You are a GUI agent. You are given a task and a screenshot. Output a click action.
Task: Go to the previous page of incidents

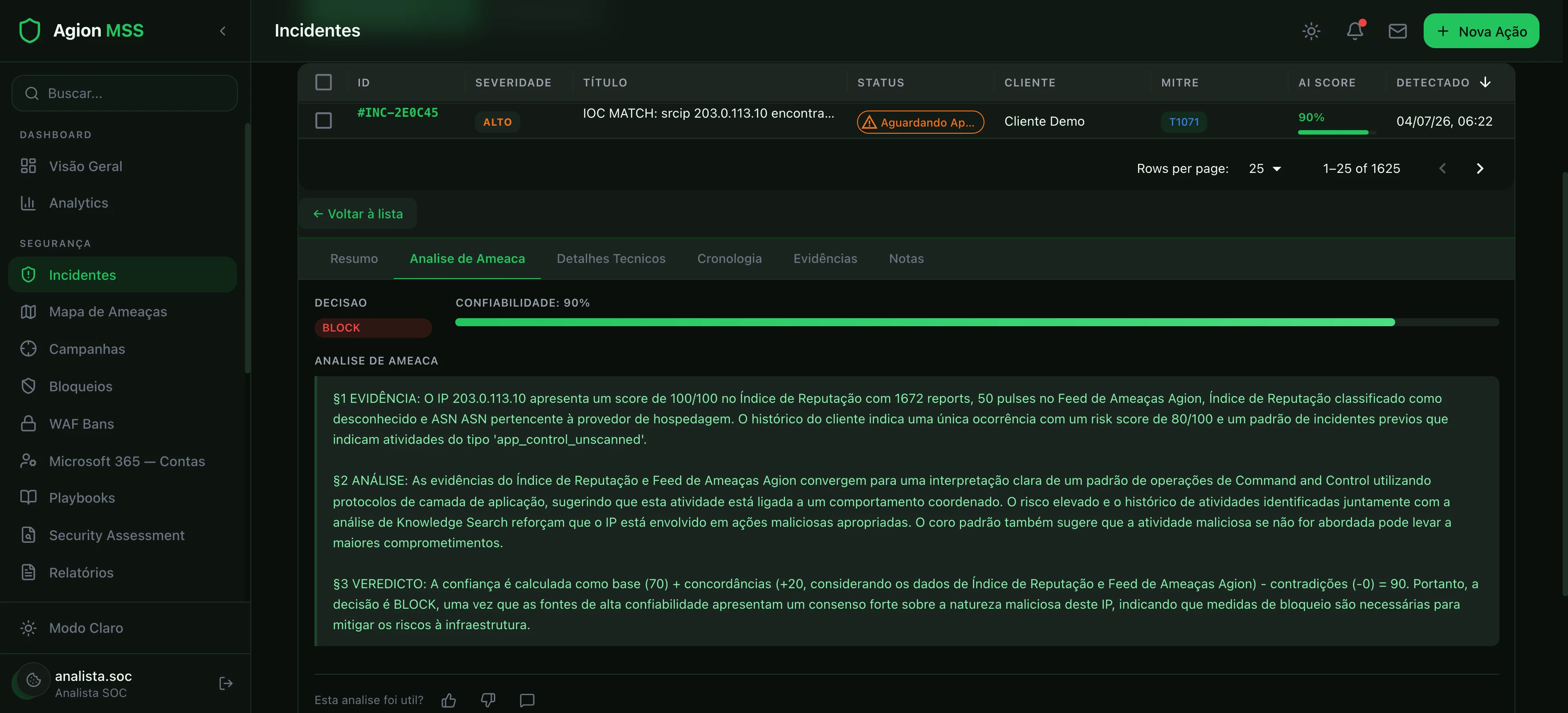(1442, 168)
